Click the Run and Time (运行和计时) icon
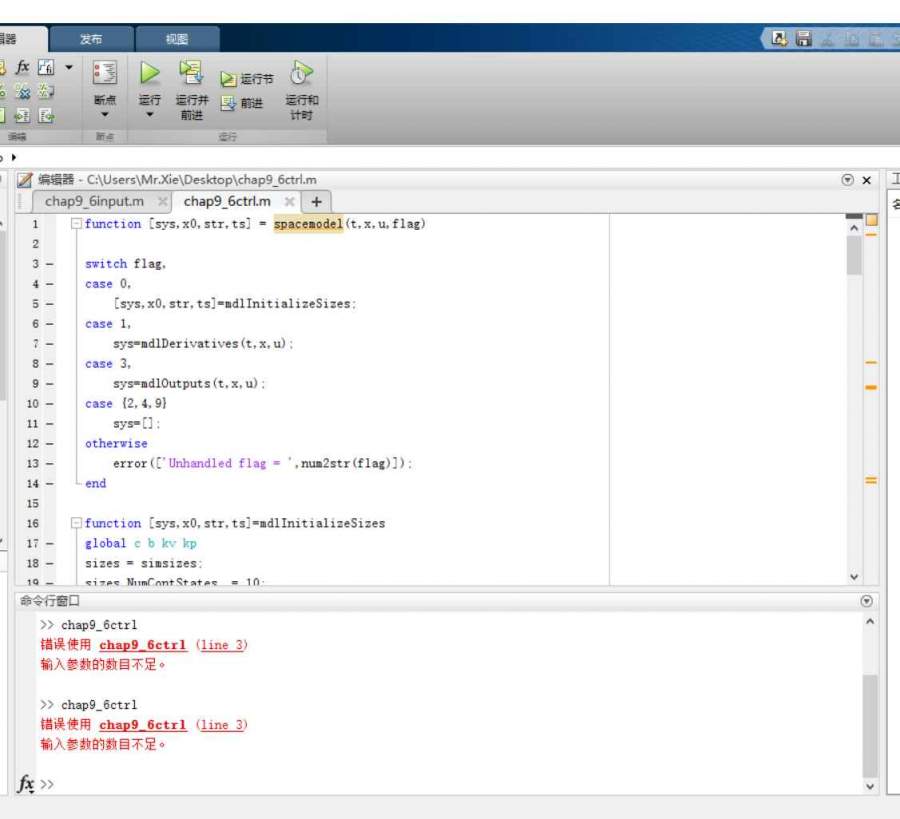This screenshot has width=900, height=819. click(x=301, y=73)
